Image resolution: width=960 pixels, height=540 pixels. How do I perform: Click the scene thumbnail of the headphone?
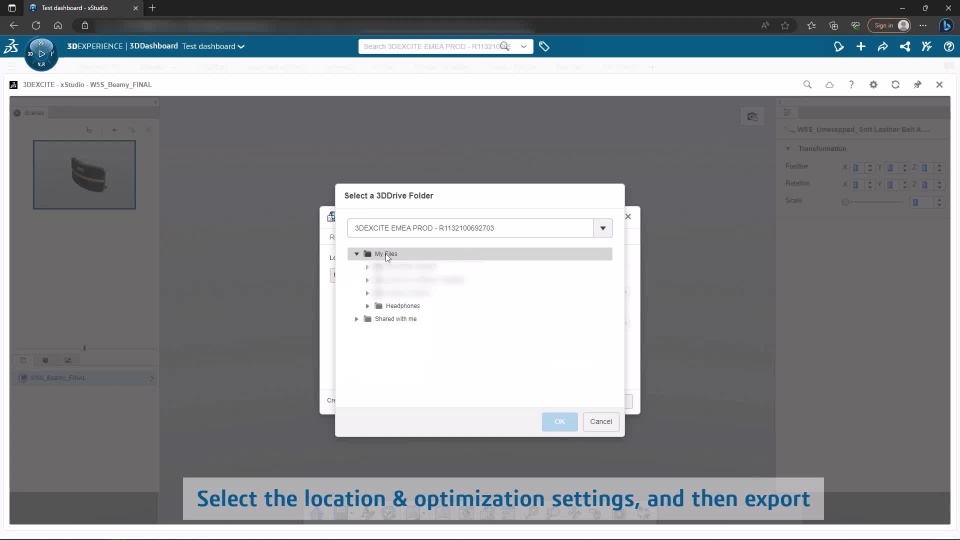84,174
